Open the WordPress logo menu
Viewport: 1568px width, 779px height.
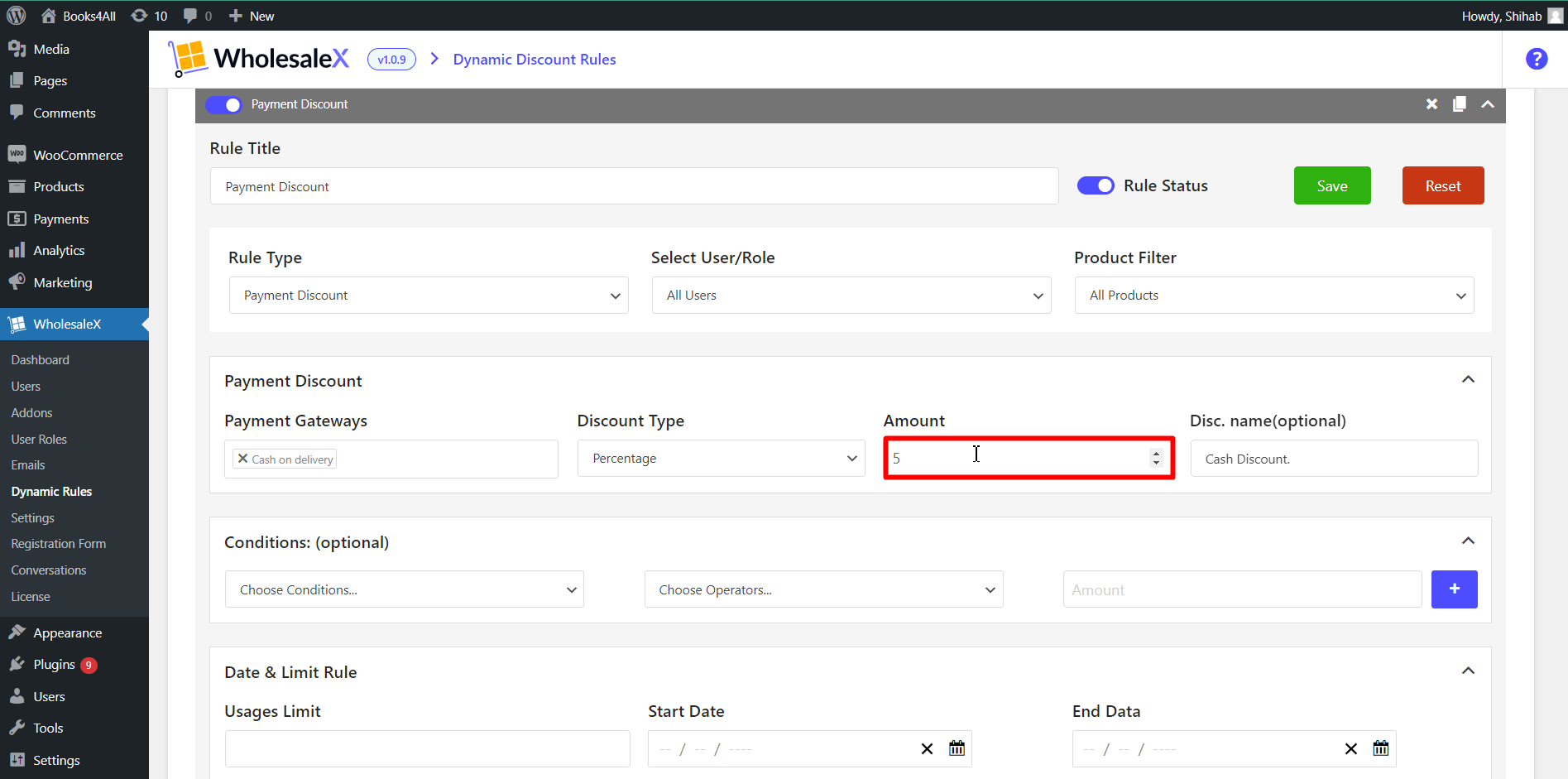click(17, 16)
